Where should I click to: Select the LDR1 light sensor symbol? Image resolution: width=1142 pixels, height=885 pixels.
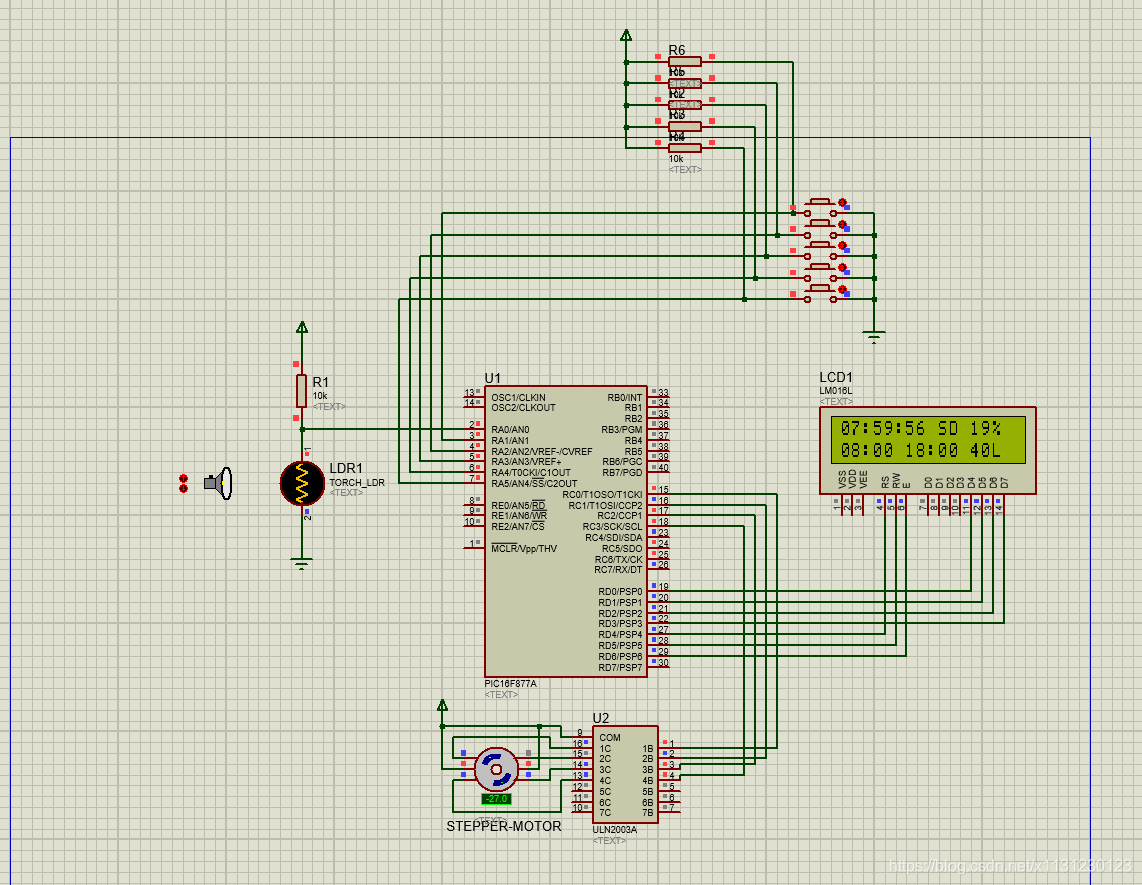click(x=302, y=483)
